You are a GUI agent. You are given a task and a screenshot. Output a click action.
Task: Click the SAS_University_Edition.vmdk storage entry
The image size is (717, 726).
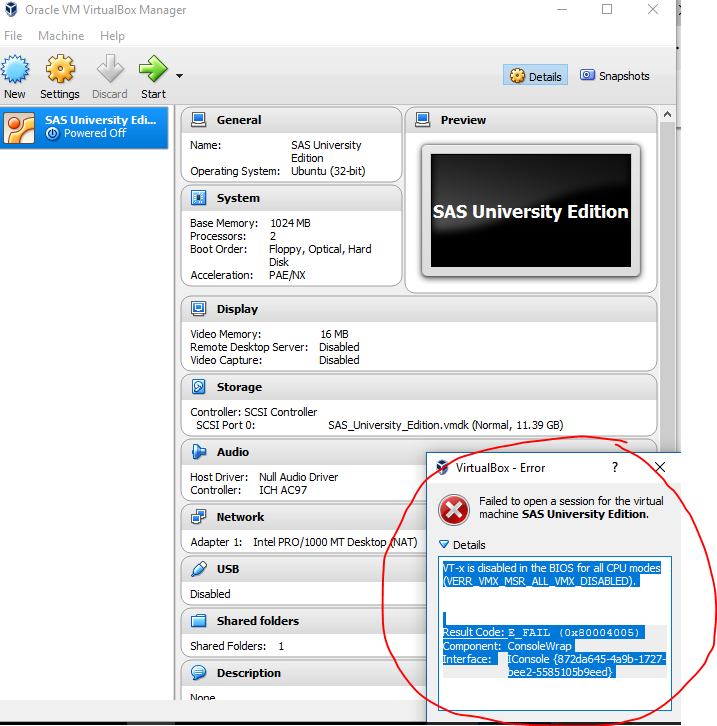point(445,425)
